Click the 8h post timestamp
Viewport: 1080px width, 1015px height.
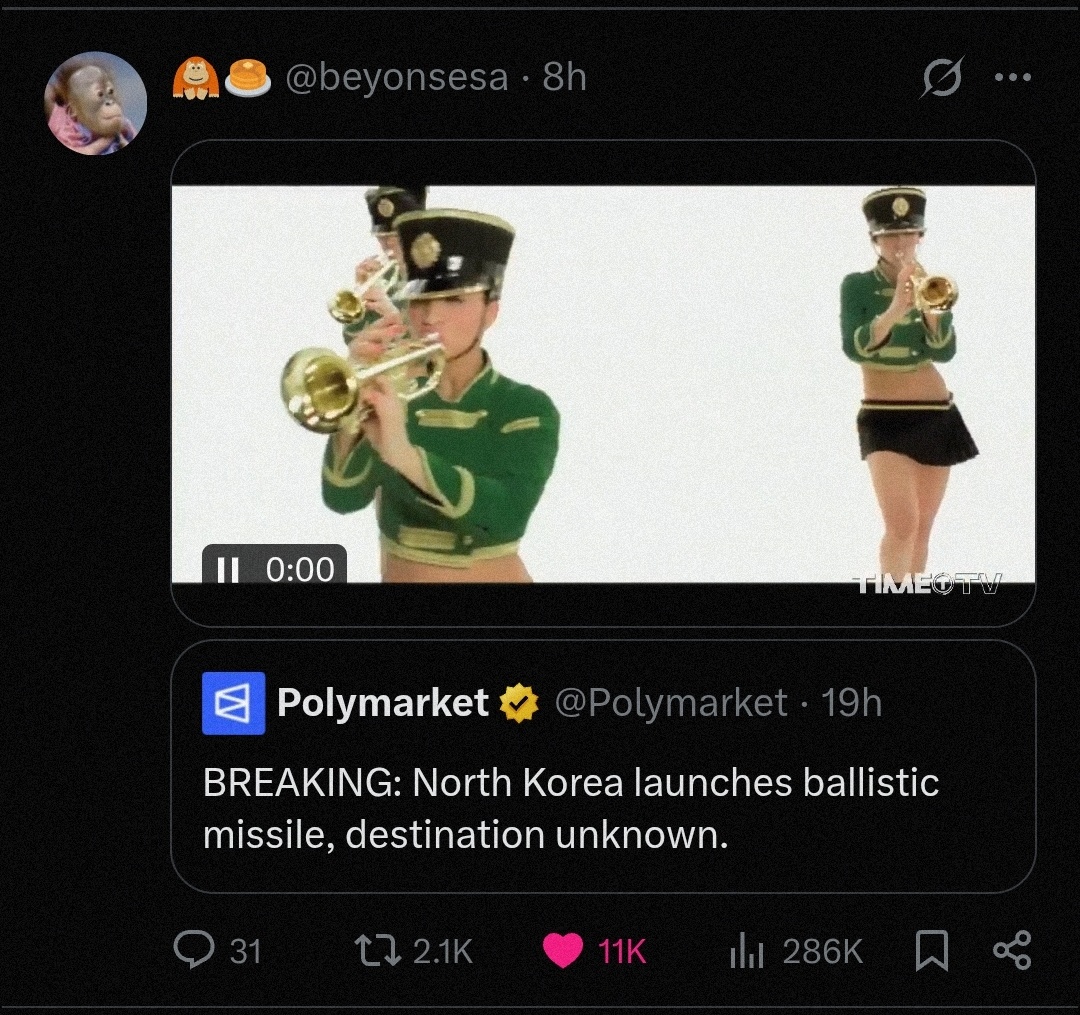(565, 77)
